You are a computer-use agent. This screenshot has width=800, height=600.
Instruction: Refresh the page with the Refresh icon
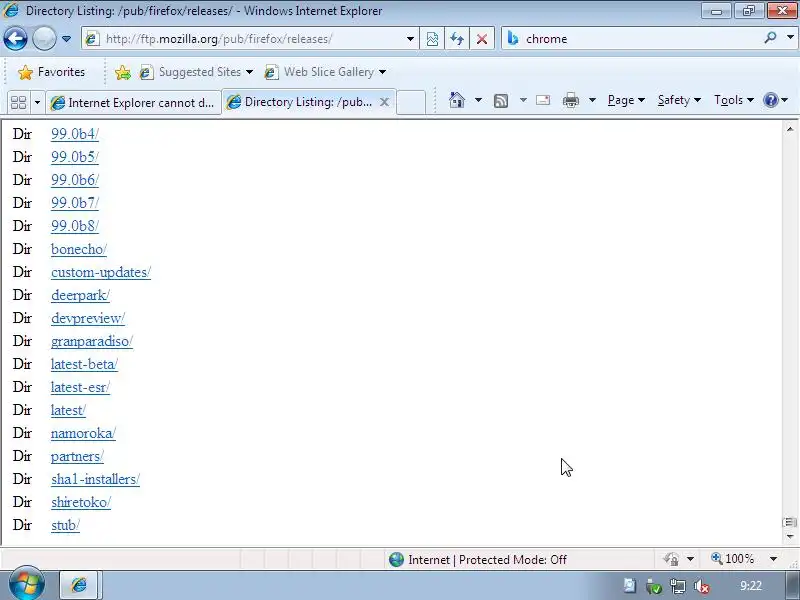(457, 39)
